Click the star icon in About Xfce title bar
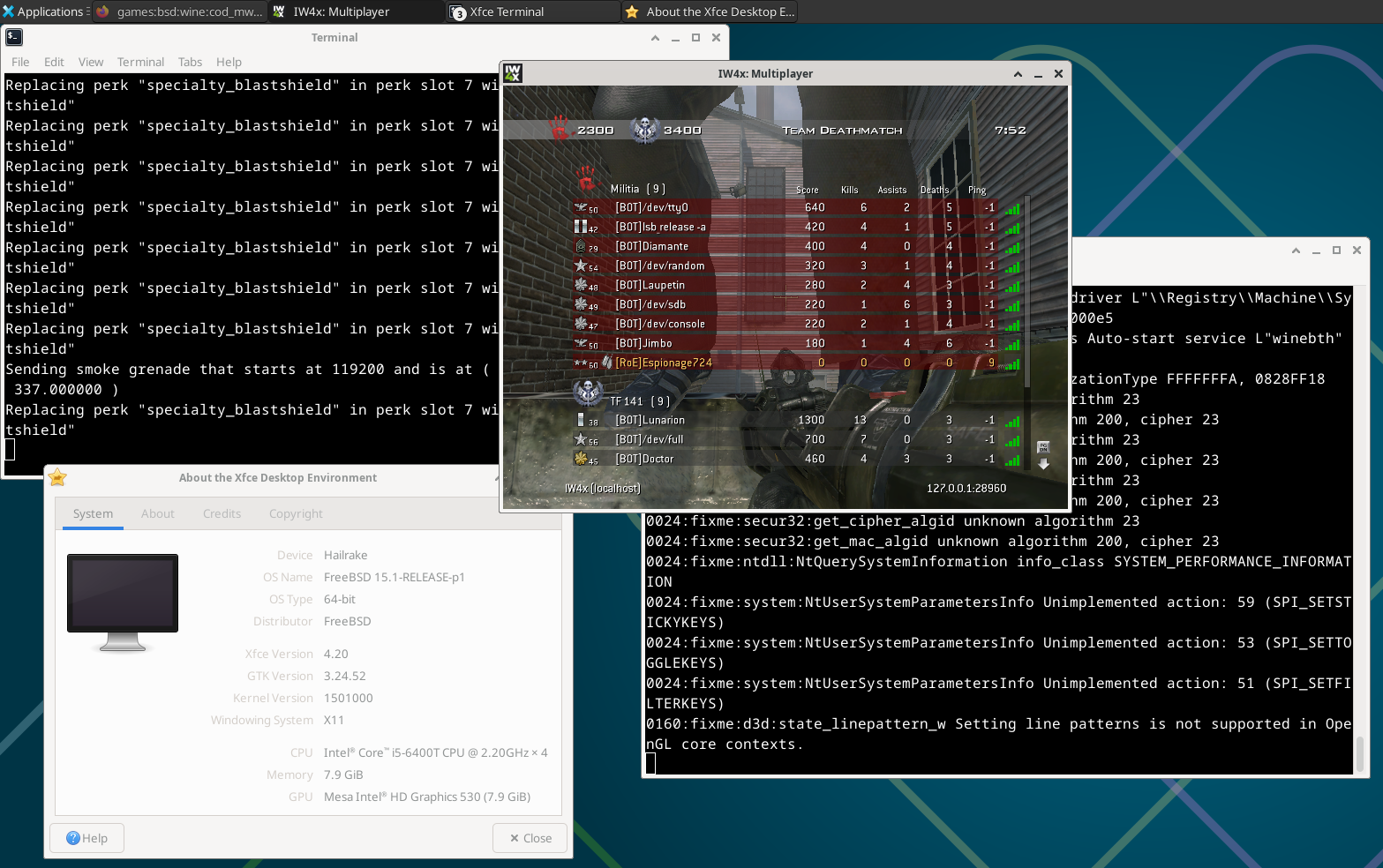Viewport: 1383px width, 868px height. point(57,477)
